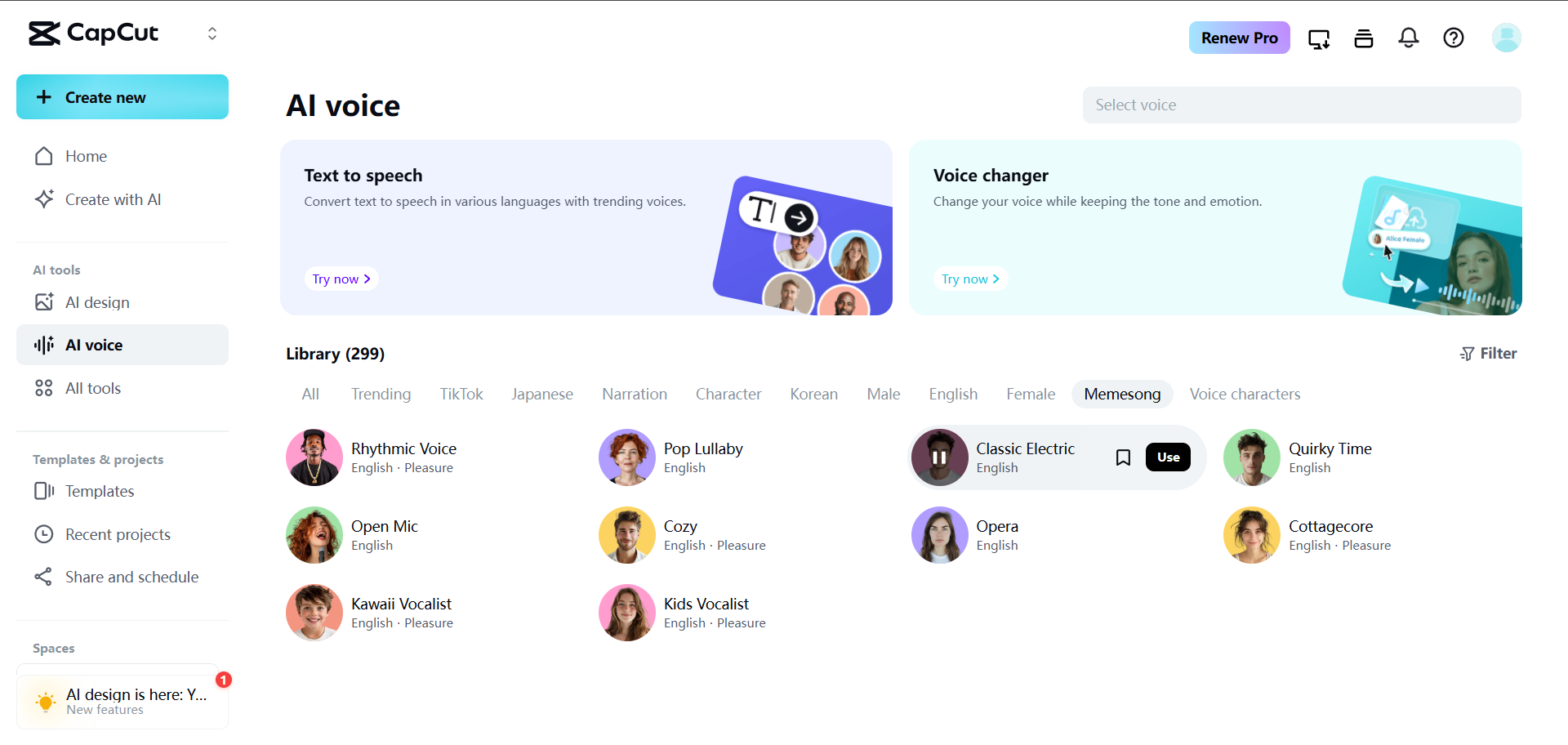This screenshot has height=745, width=1568.
Task: Click the Share and schedule icon
Action: tap(44, 577)
